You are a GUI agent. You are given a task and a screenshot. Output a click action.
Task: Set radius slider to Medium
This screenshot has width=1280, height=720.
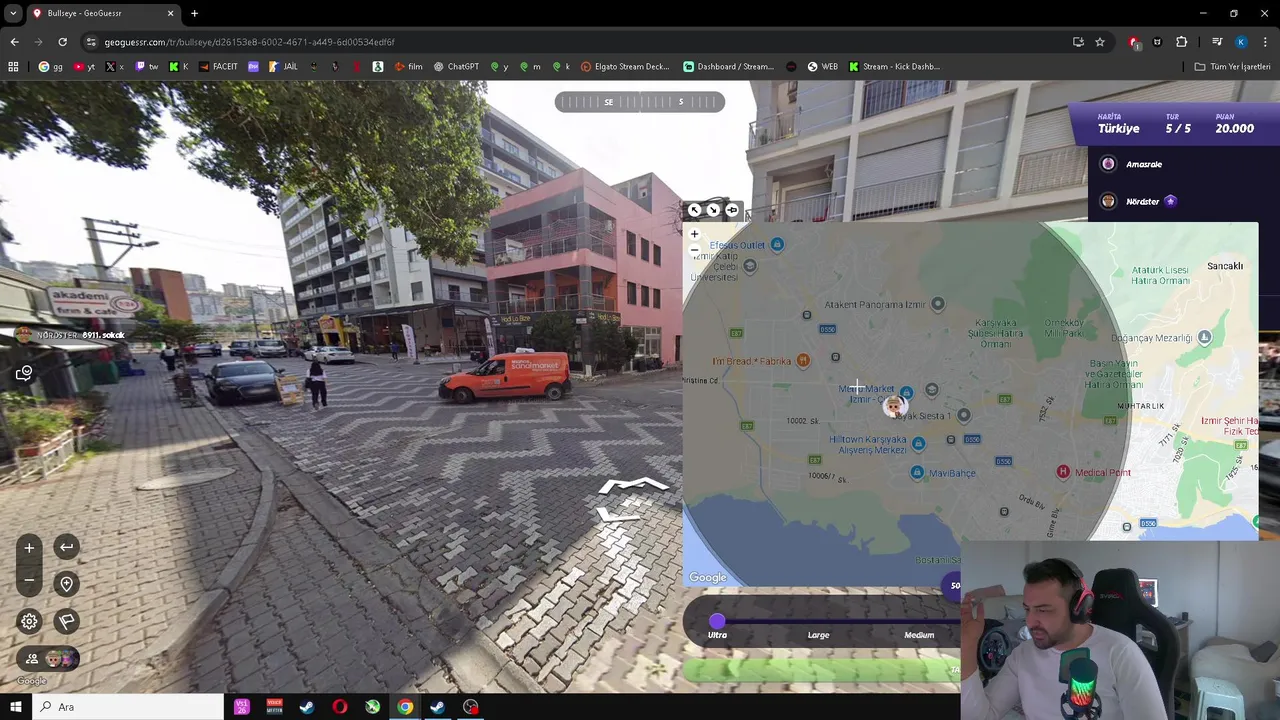919,635
